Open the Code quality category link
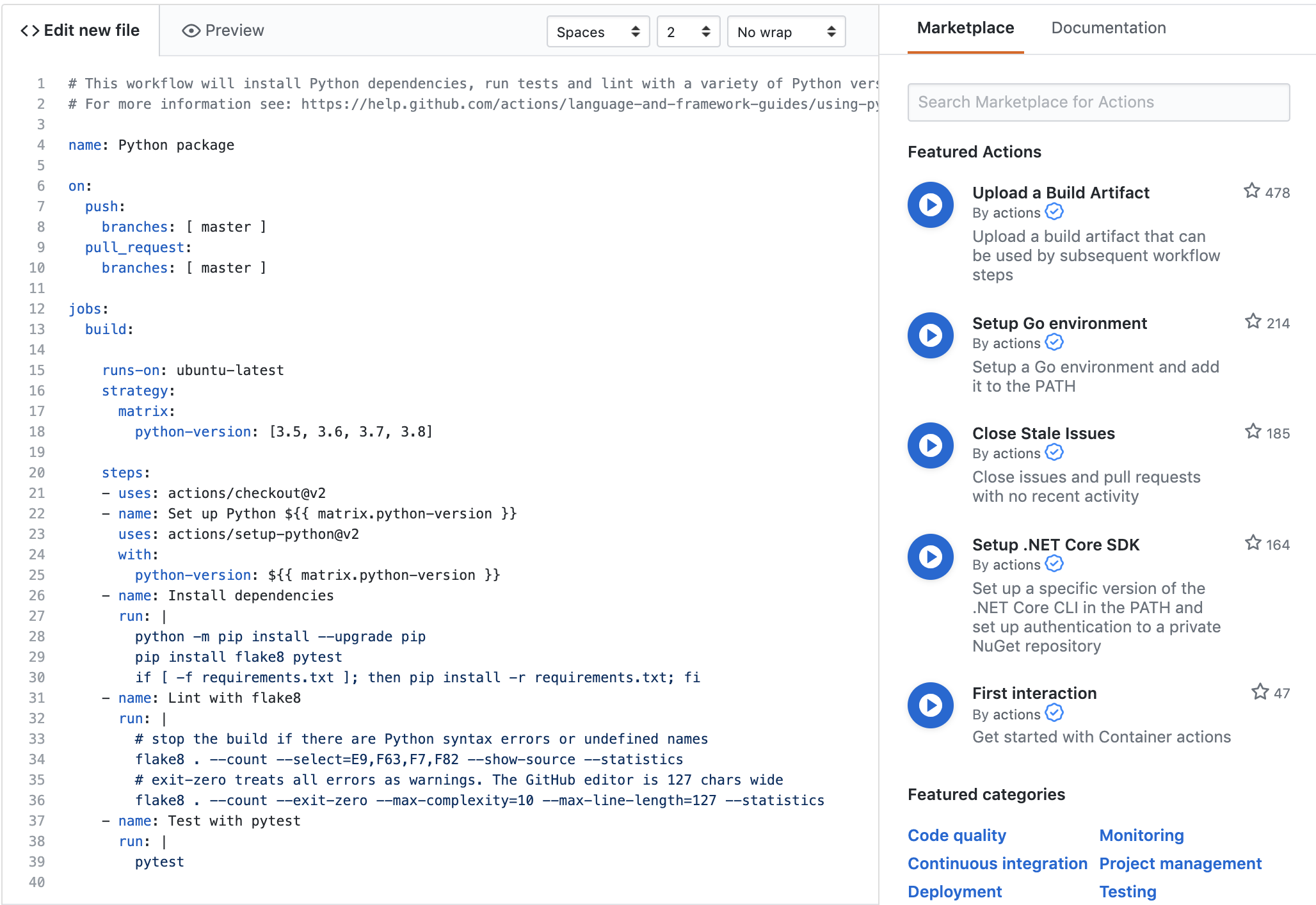Viewport: 1316px width, 905px height. [x=956, y=835]
